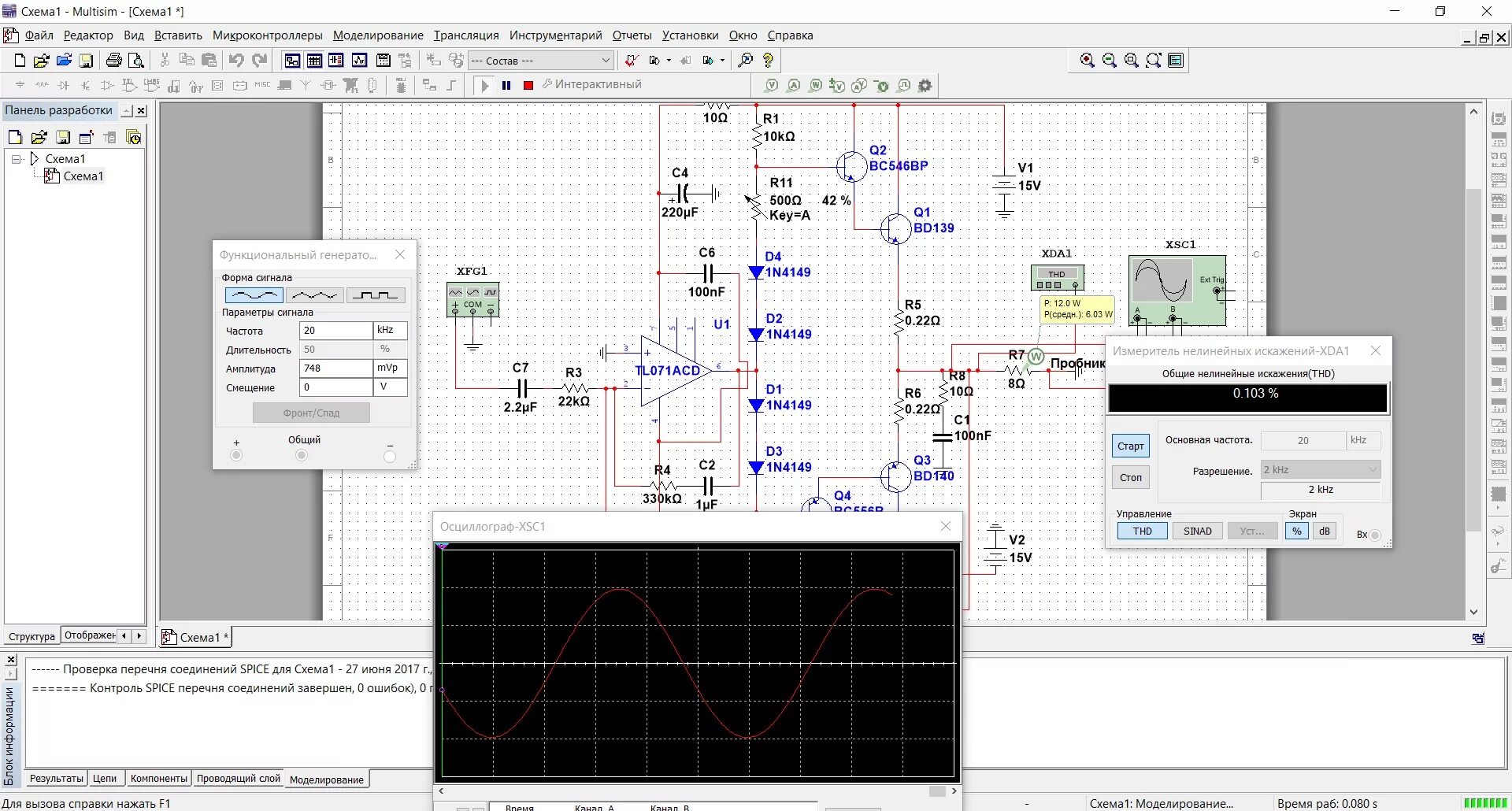Open the Файл menu
Screen dimensions: 1512x811
tap(39, 35)
